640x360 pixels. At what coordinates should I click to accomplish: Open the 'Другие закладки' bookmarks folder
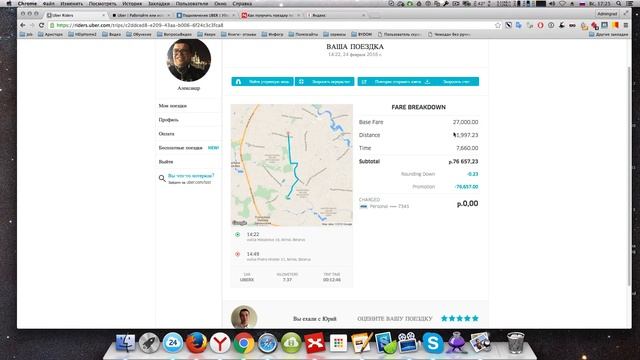coord(608,34)
